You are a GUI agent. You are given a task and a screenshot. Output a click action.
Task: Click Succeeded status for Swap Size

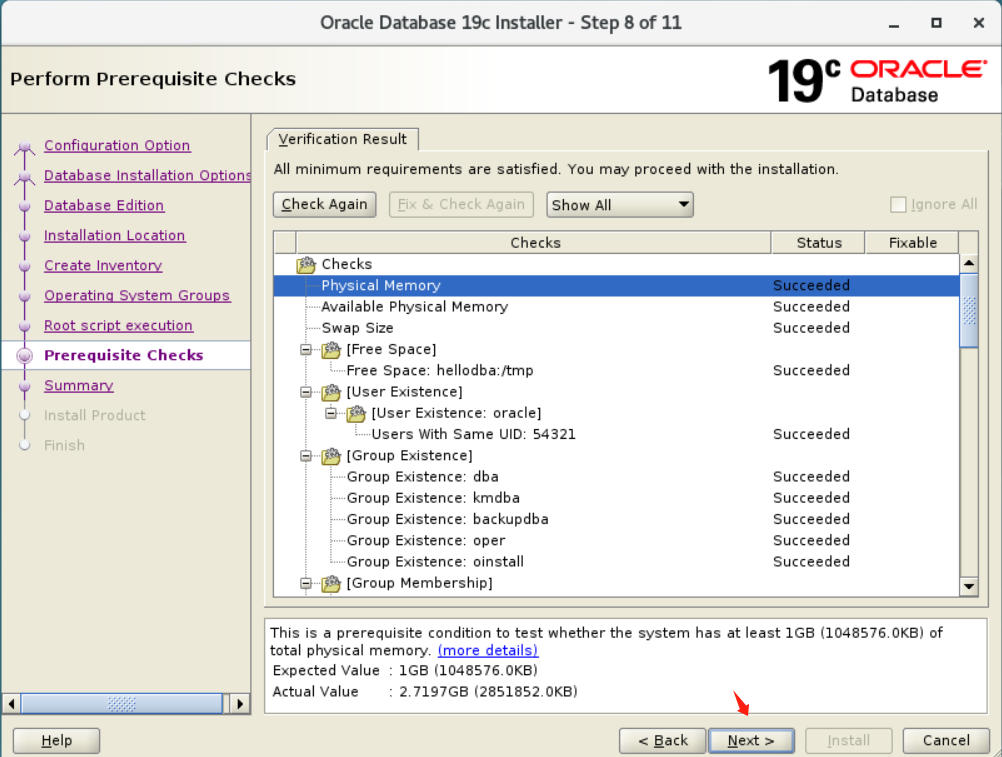point(812,328)
